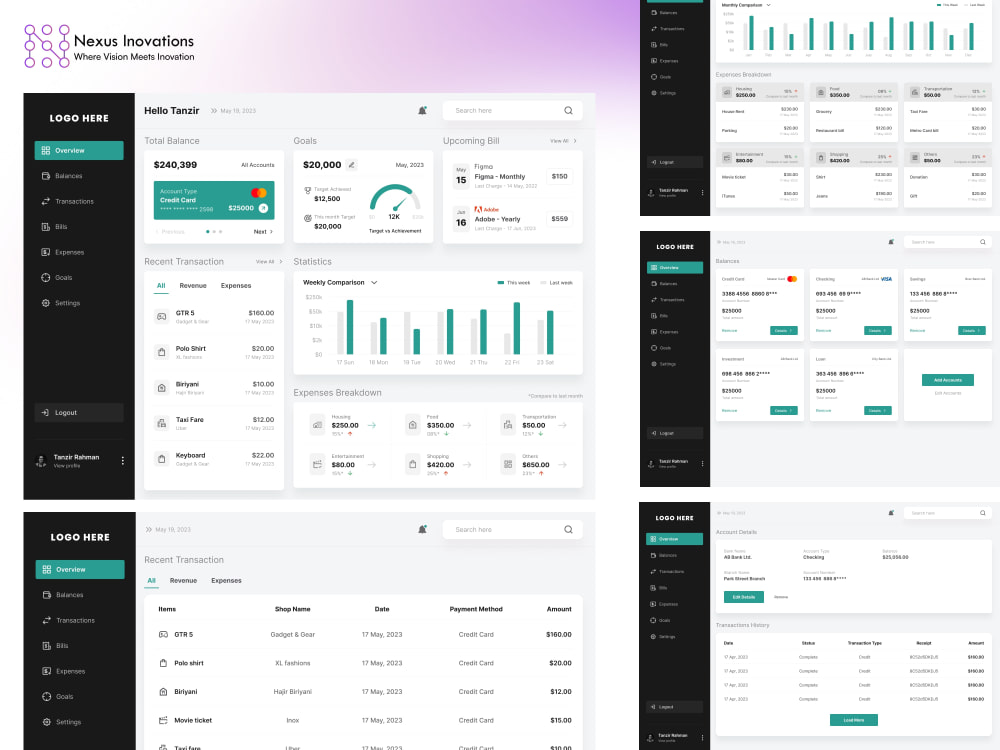Click the Housing category icon in Expenses Breakdown
The image size is (1000, 750).
pos(317,425)
